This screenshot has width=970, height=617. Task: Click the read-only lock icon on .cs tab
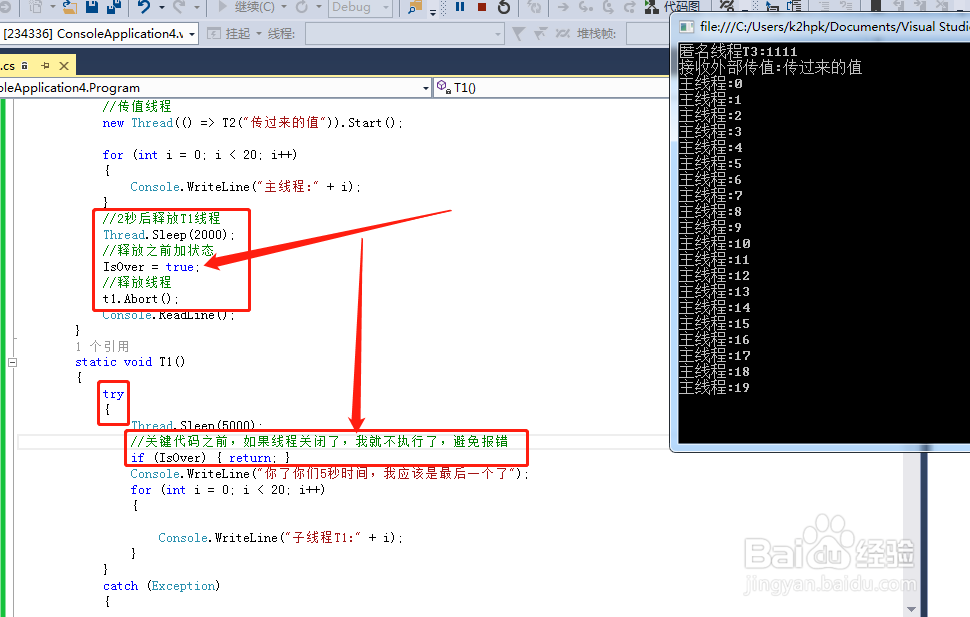click(25, 65)
